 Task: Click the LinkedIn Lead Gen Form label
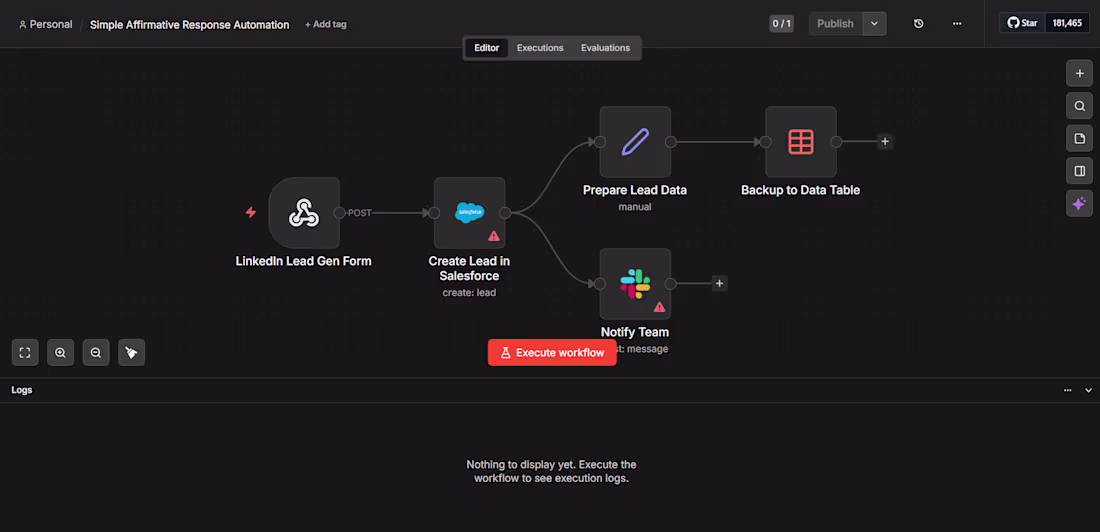point(304,261)
